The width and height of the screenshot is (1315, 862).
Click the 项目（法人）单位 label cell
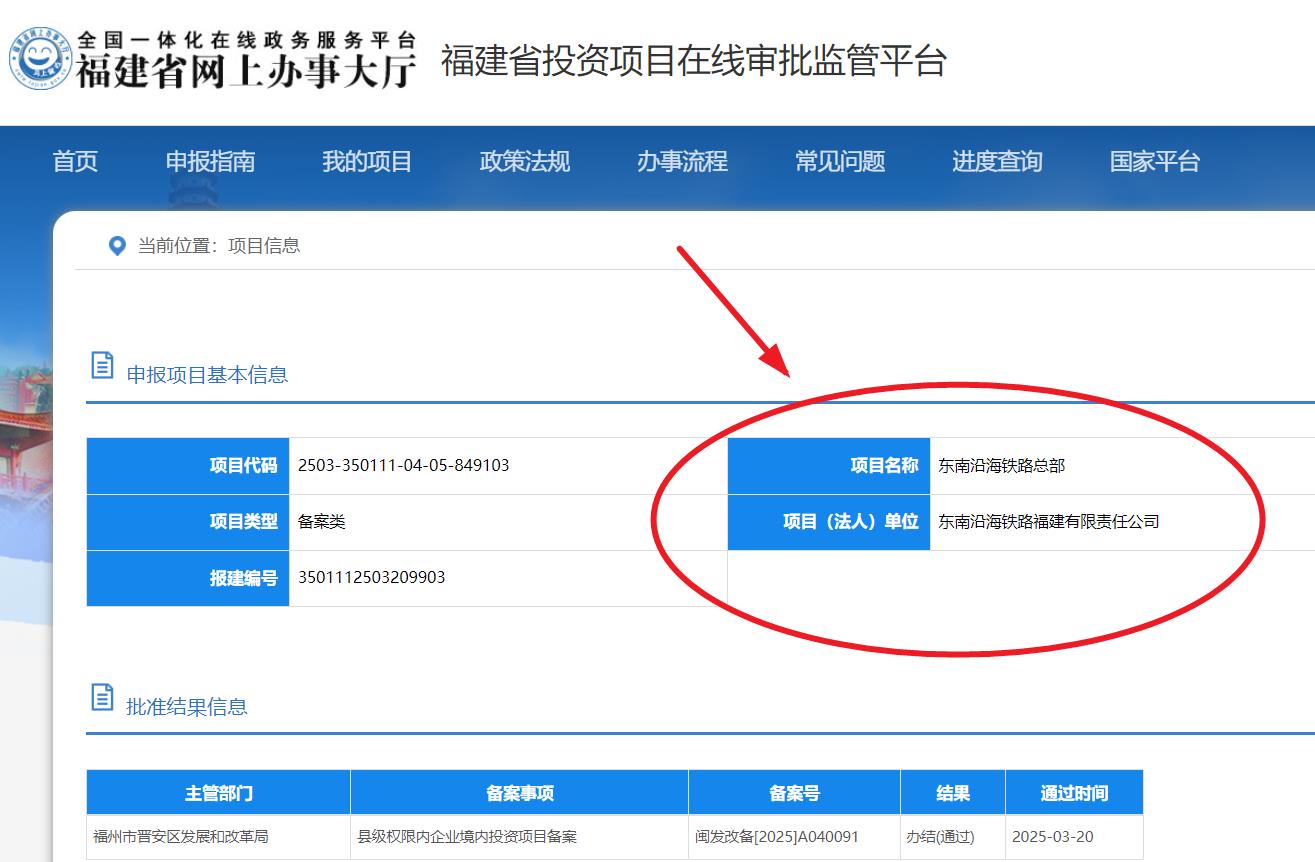click(829, 521)
